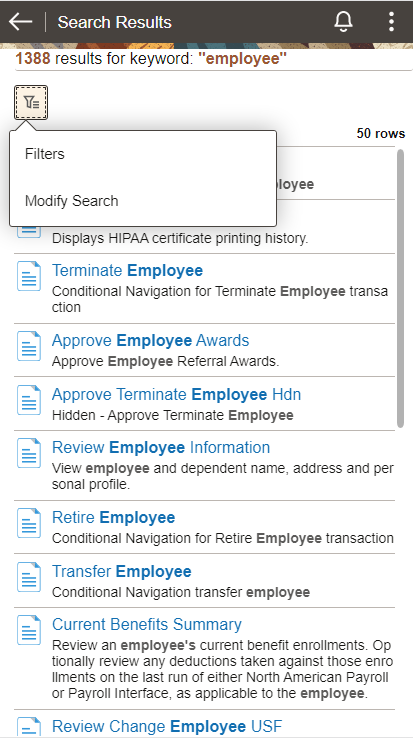This screenshot has height=738, width=413.
Task: Click document icon beside Approve Terminate Employee Hdn
Action: tap(29, 400)
